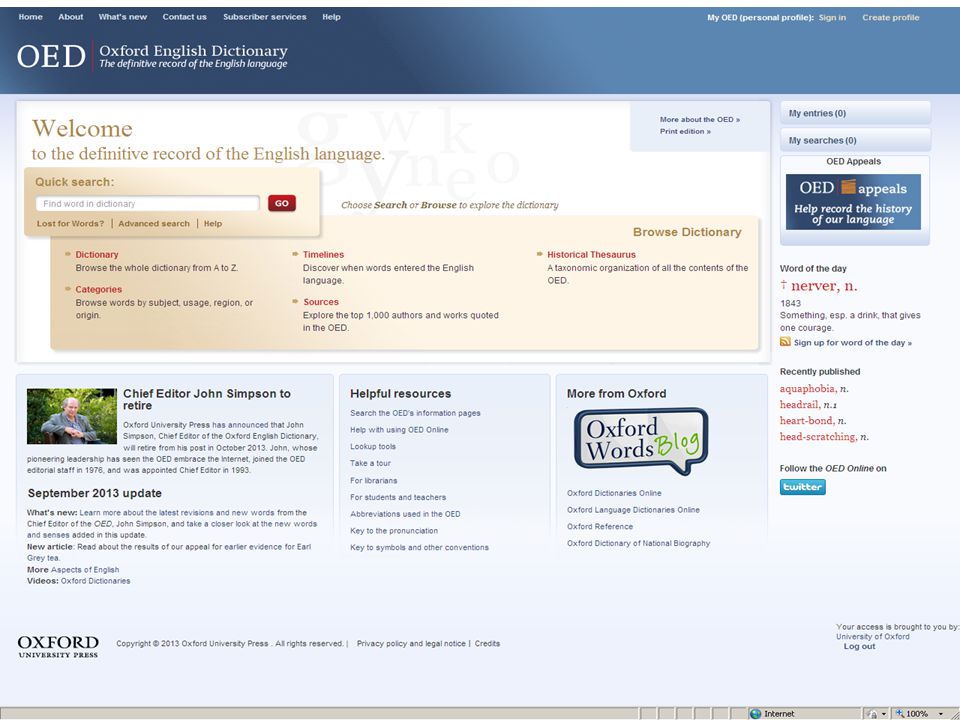Click Sign up for word of the day
The height and width of the screenshot is (720, 960).
[x=852, y=343]
